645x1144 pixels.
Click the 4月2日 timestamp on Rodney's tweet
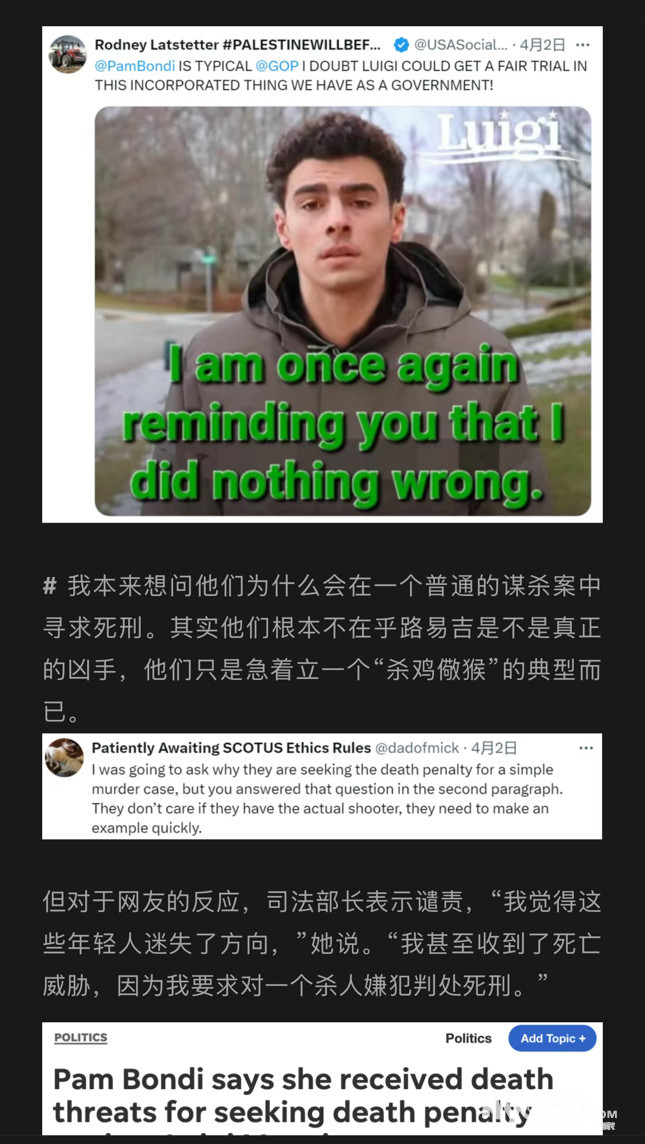tap(542, 45)
